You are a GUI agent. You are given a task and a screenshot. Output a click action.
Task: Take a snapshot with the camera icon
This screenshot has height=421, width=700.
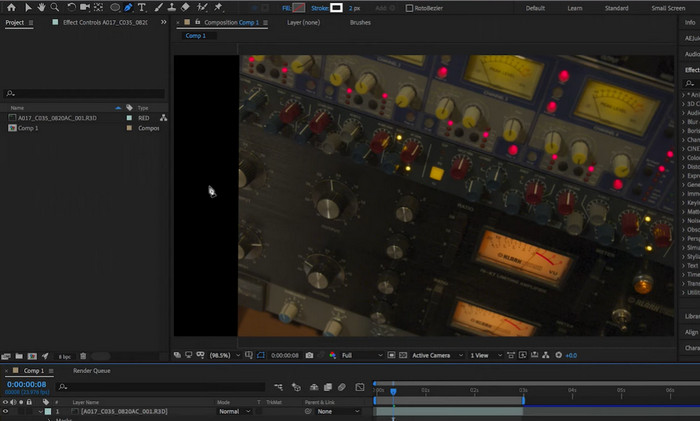(309, 355)
